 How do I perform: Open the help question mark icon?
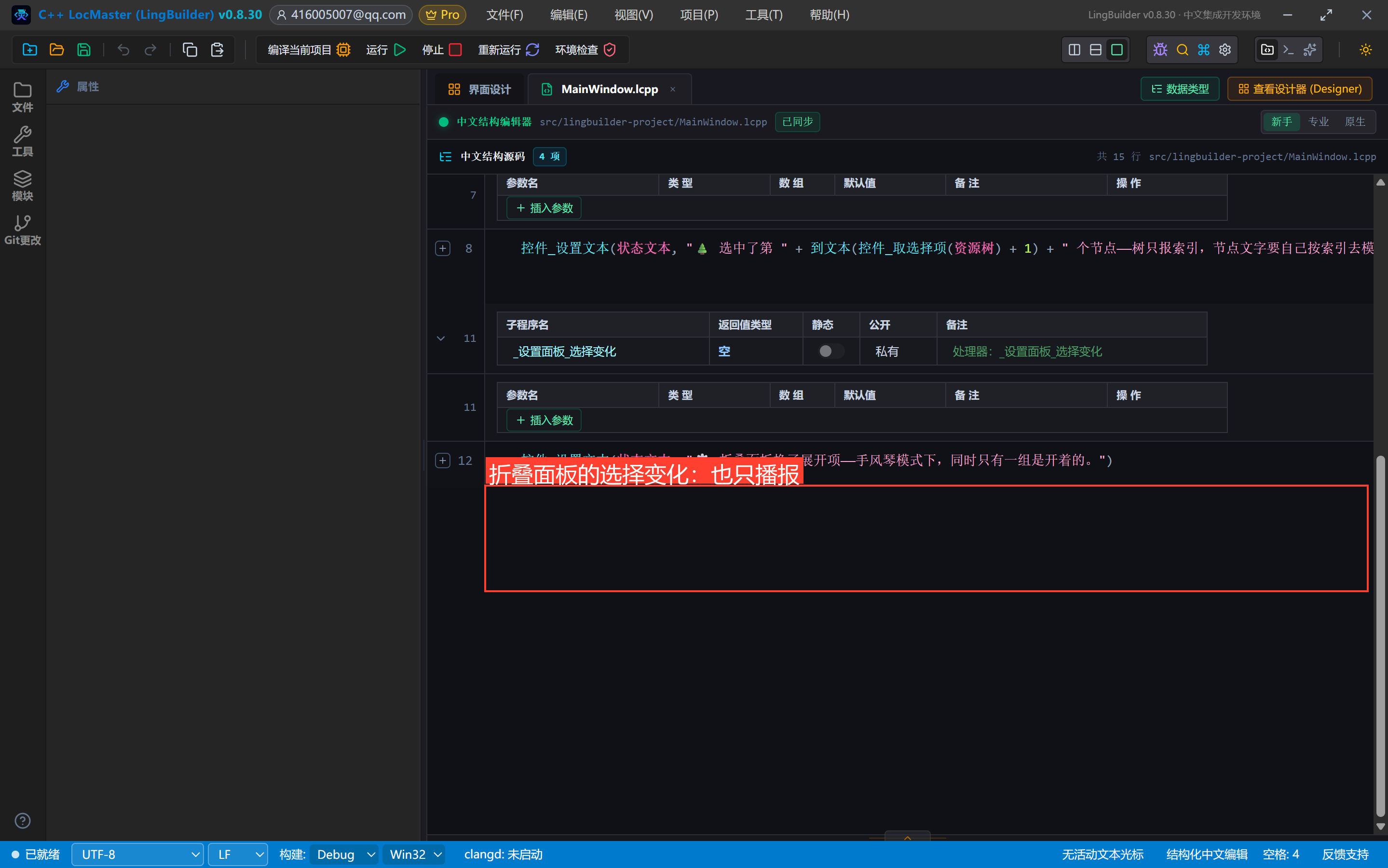tap(22, 821)
